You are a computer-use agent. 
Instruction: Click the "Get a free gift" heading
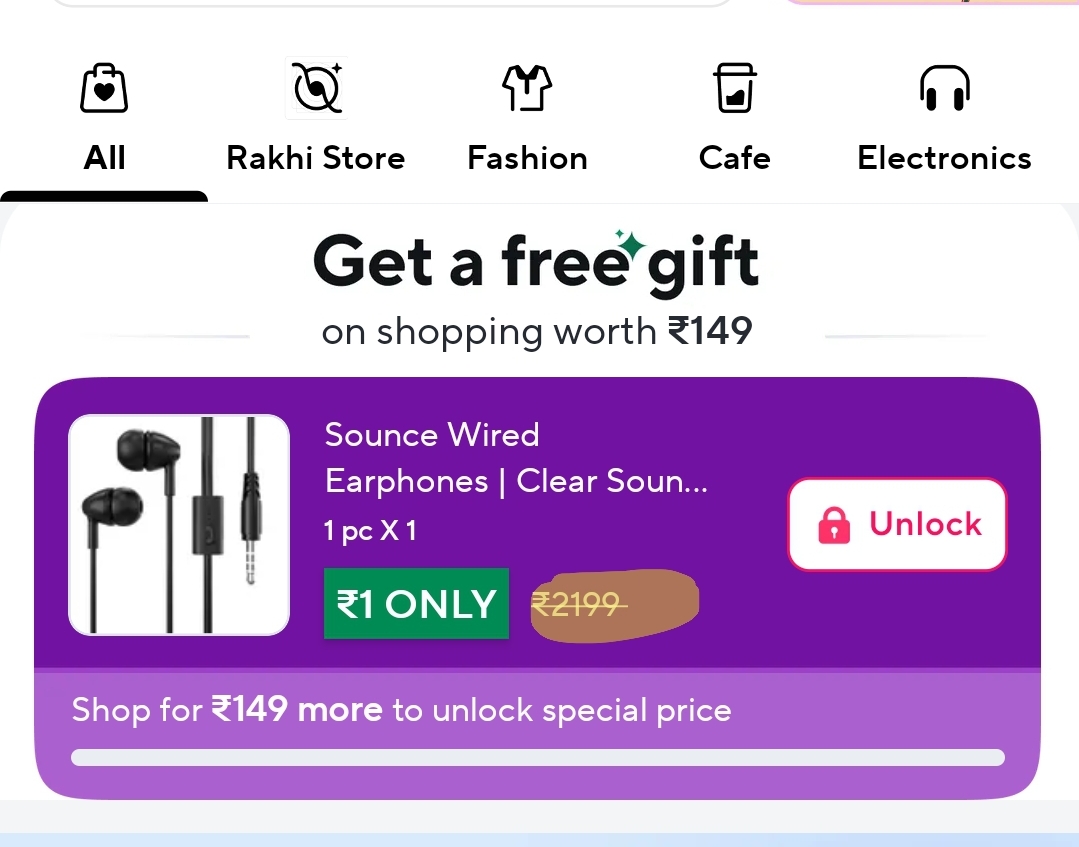point(536,263)
